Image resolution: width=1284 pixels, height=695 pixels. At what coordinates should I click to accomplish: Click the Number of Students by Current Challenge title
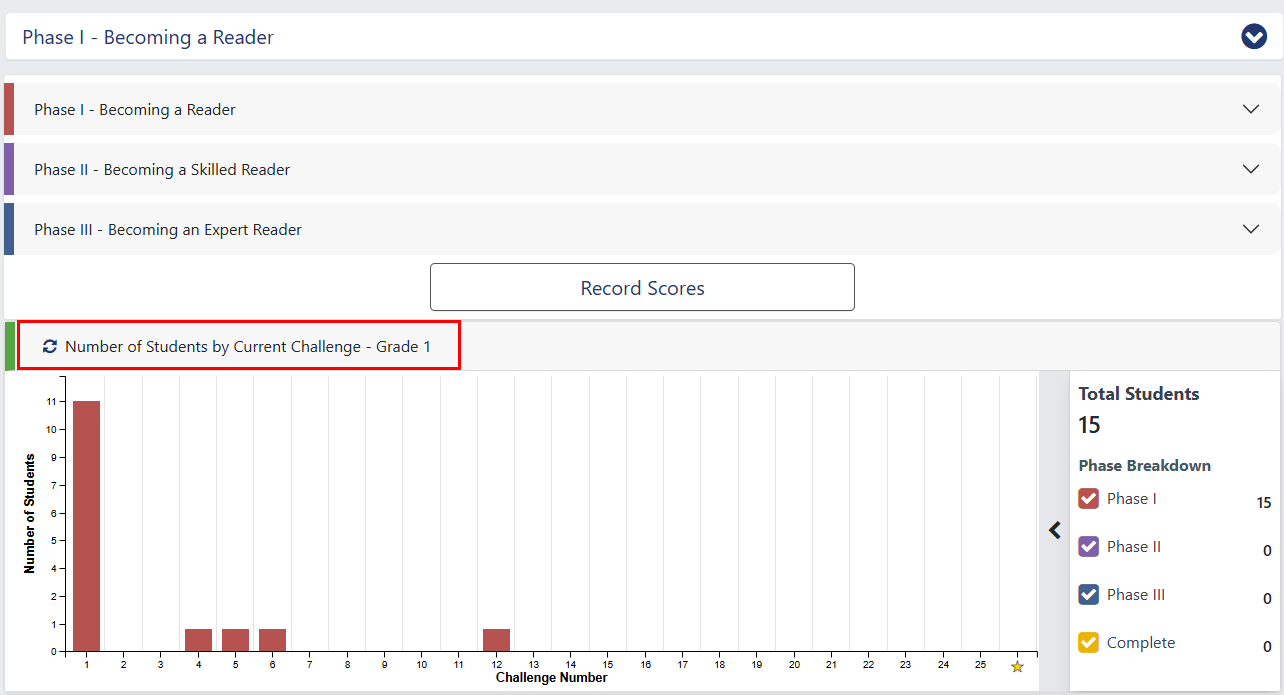248,347
